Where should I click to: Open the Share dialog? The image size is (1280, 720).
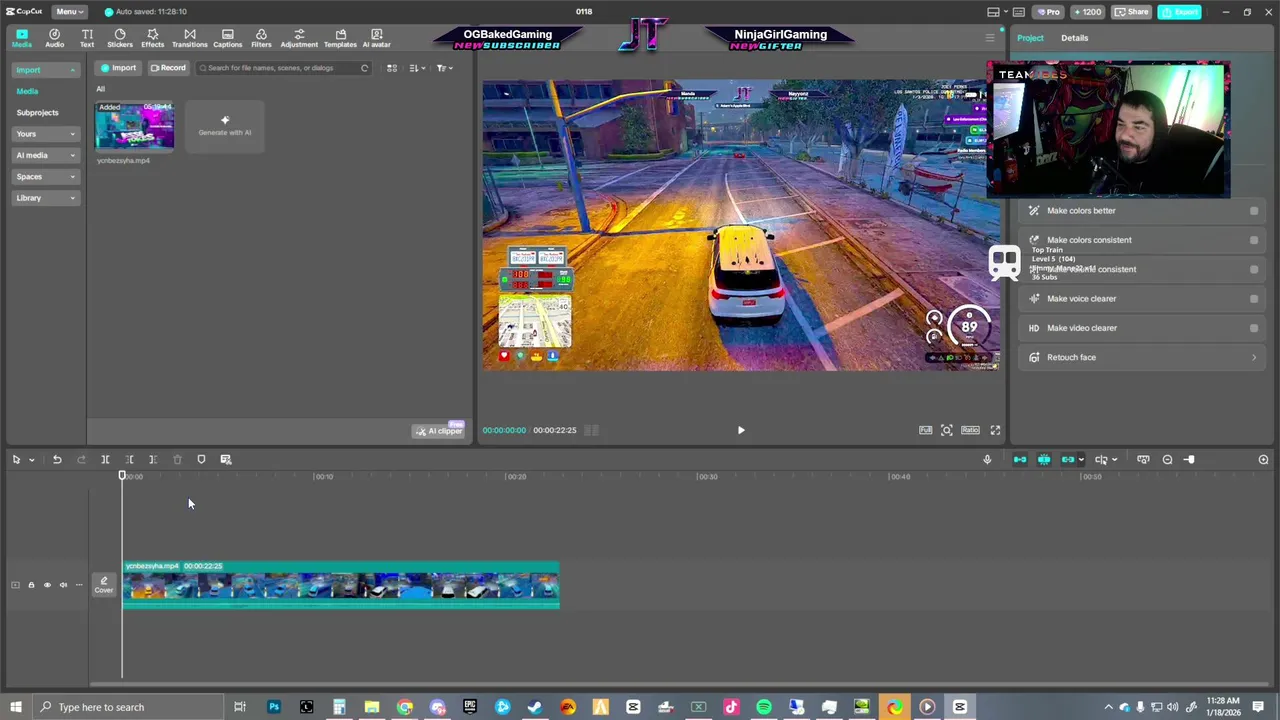pyautogui.click(x=1132, y=12)
